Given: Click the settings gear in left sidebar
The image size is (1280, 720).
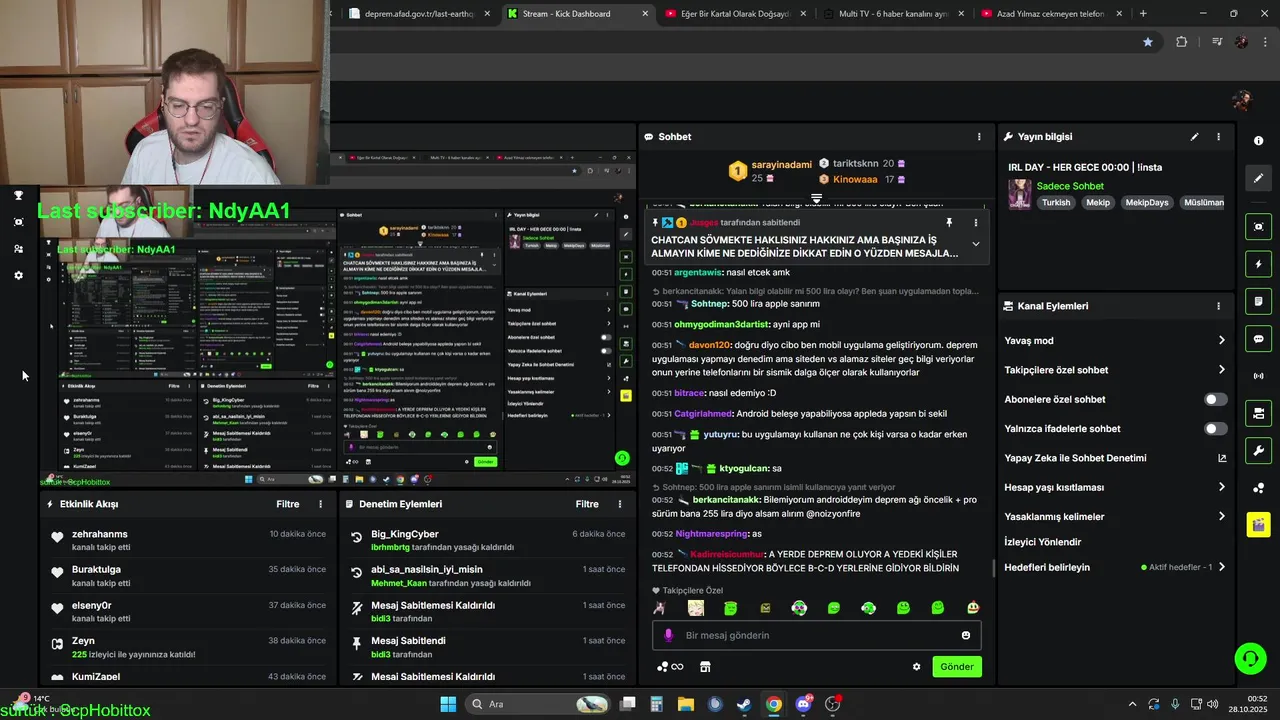Looking at the screenshot, I should 18,275.
